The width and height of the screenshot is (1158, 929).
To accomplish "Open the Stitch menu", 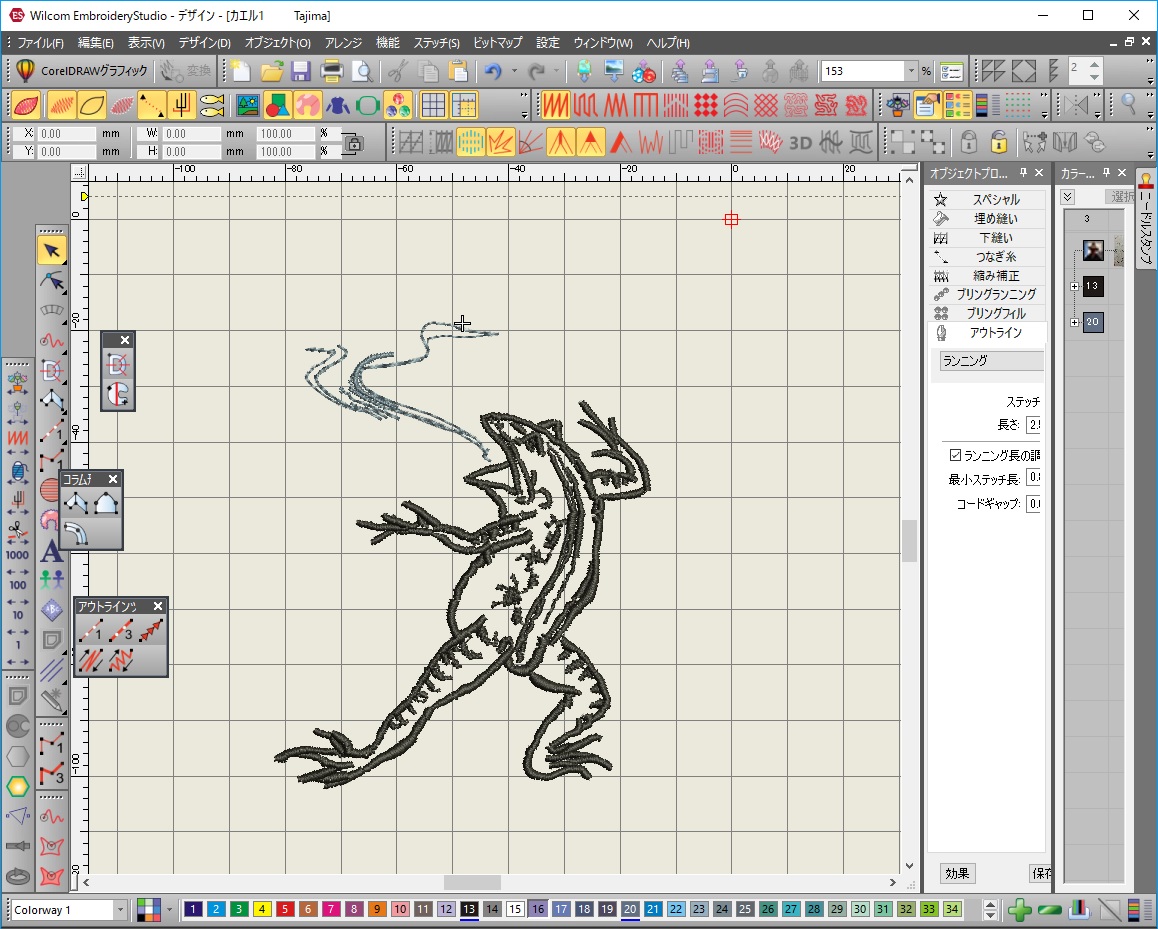I will (x=436, y=43).
